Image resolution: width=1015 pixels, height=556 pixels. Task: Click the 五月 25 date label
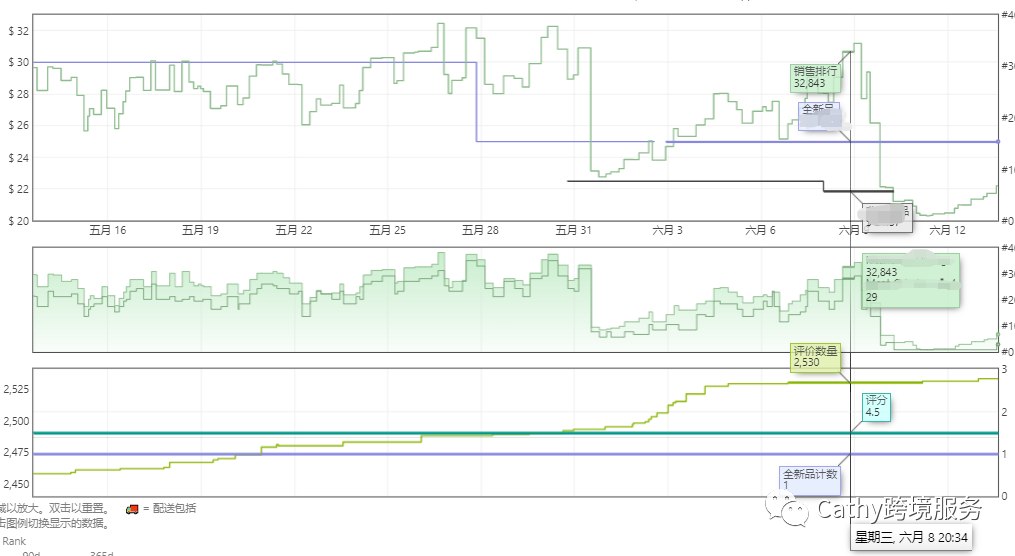(387, 230)
